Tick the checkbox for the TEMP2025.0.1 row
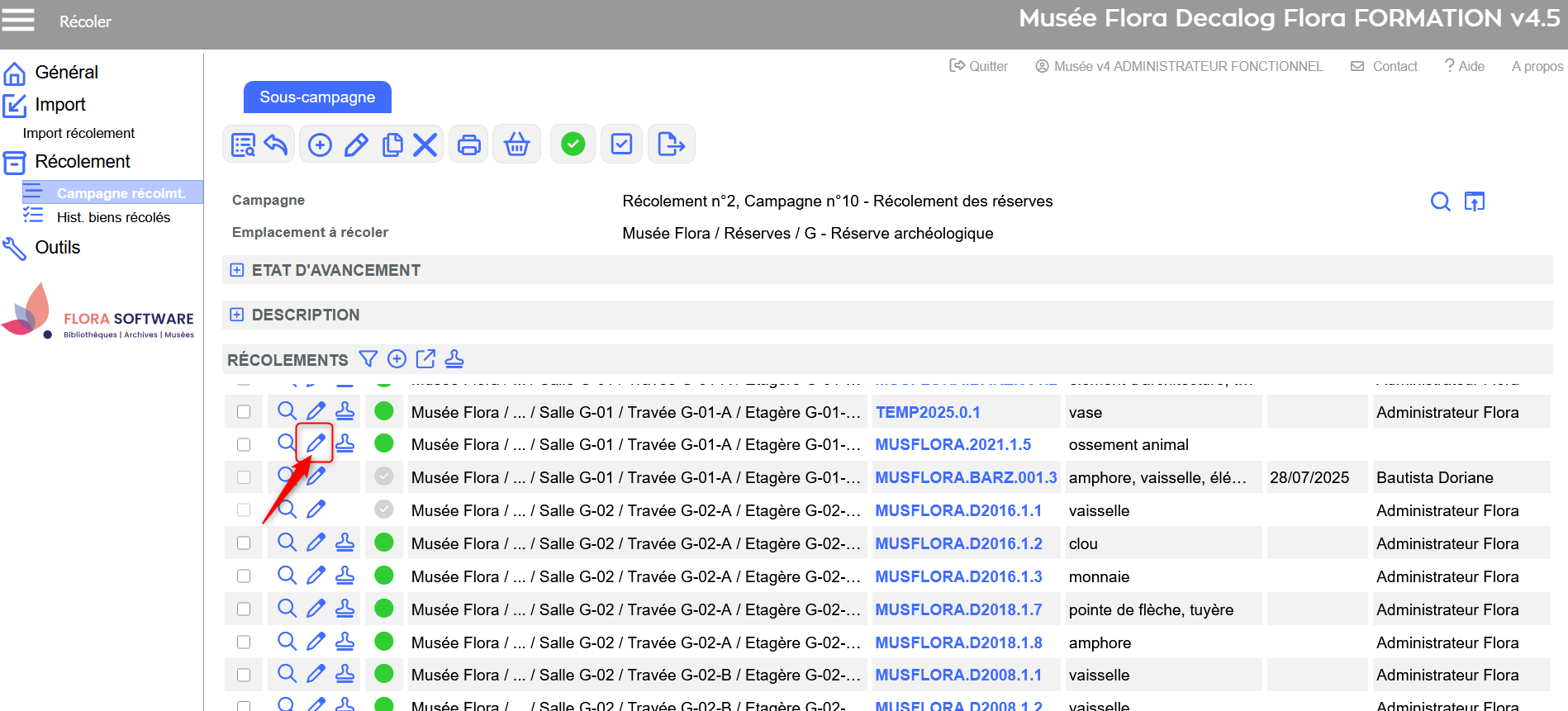 (x=244, y=411)
